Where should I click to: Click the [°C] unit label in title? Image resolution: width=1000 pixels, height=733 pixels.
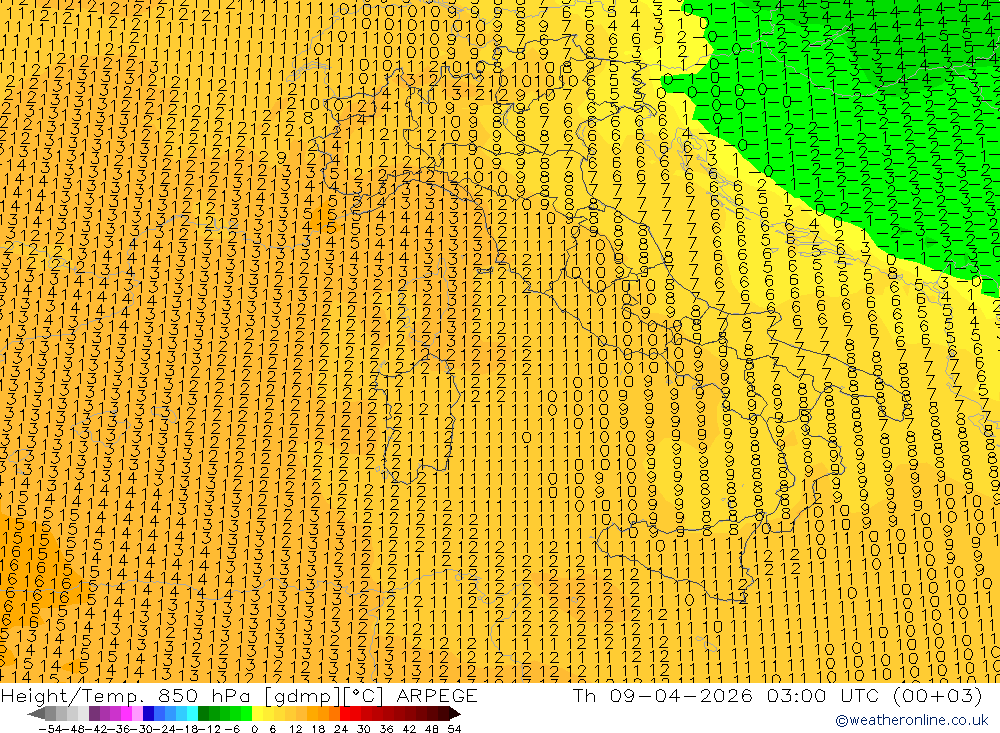pos(364,695)
